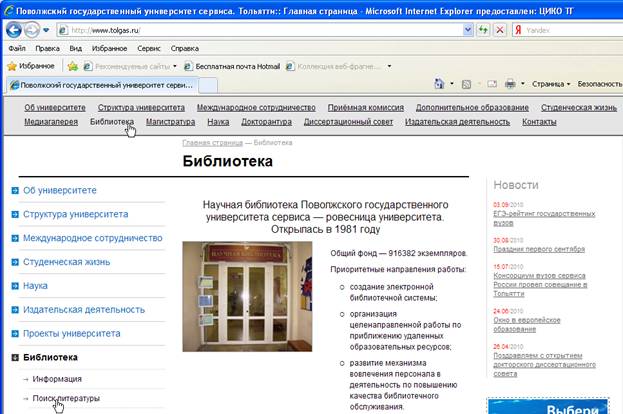Click the Print icon in command bar
The image size is (623, 414).
coord(510,84)
